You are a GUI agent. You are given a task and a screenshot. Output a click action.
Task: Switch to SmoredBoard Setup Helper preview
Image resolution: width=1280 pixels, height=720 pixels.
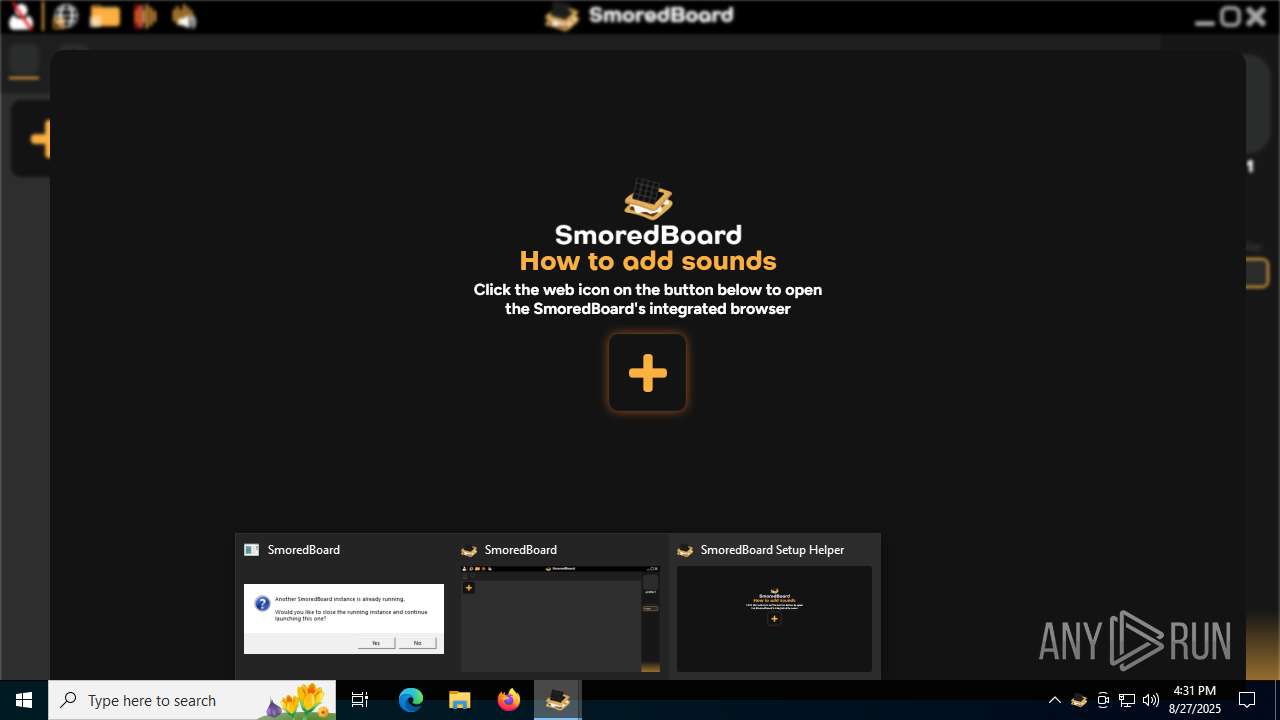[774, 607]
